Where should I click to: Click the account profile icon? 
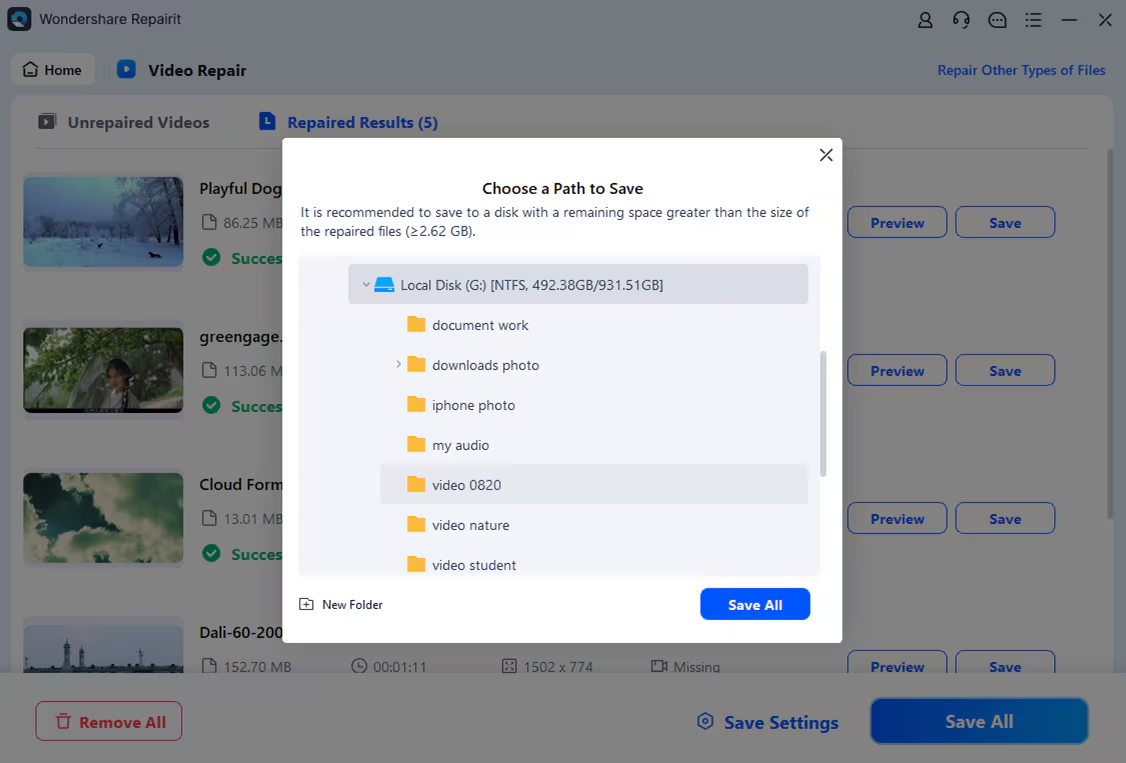point(925,20)
